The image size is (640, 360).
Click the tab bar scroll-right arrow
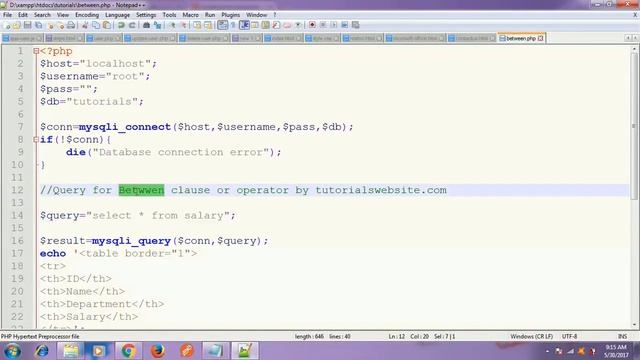tap(635, 38)
